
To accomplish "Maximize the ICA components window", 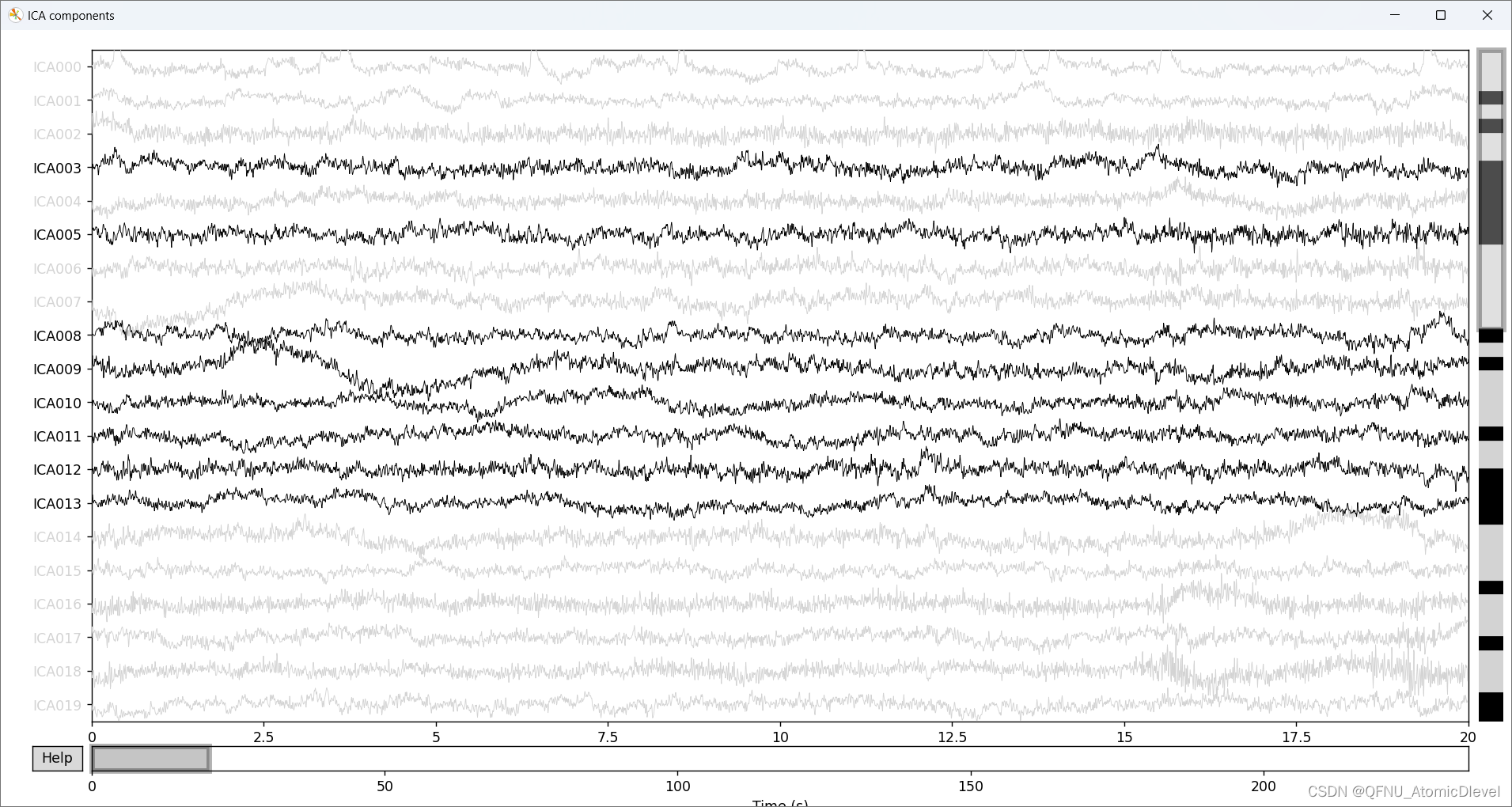I will tap(1441, 15).
